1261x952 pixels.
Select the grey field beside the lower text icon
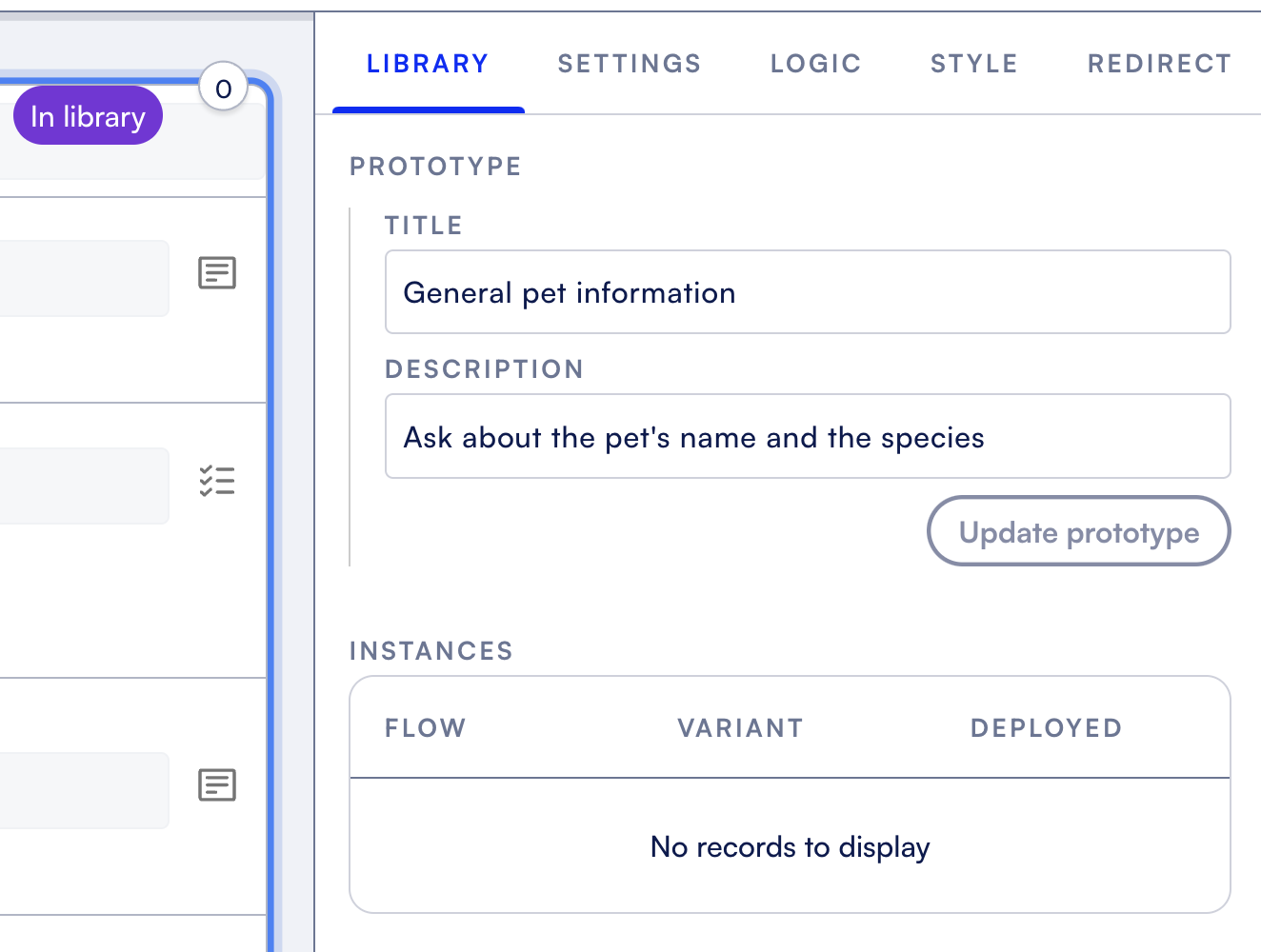click(84, 790)
